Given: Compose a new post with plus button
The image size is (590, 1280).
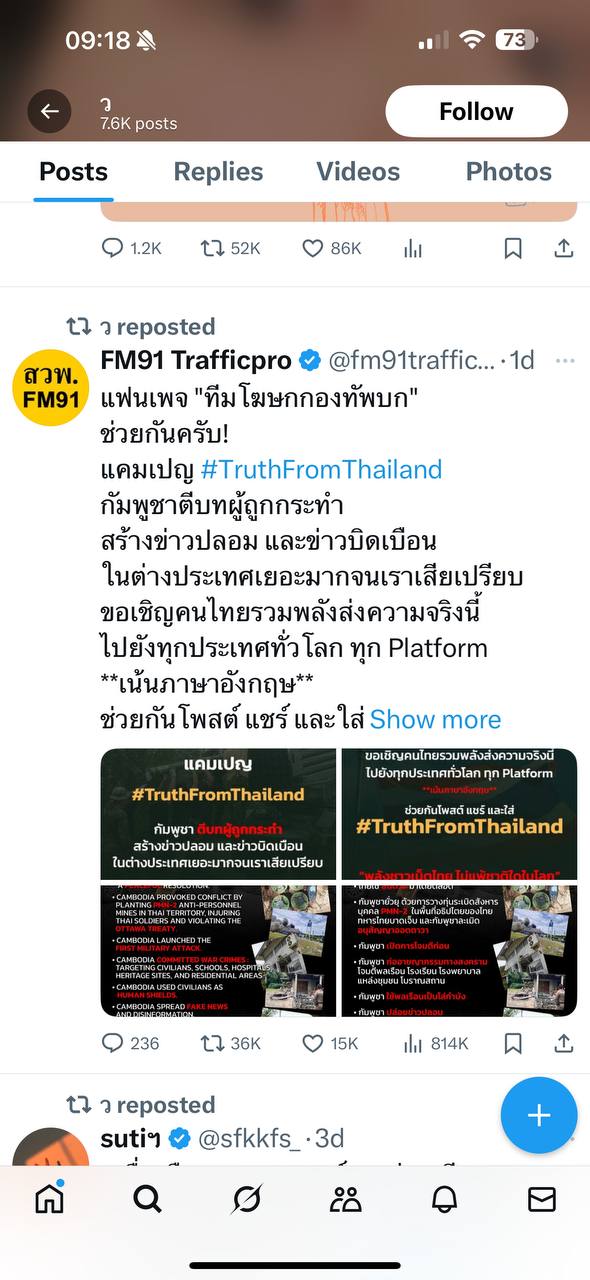Looking at the screenshot, I should click(x=539, y=1115).
